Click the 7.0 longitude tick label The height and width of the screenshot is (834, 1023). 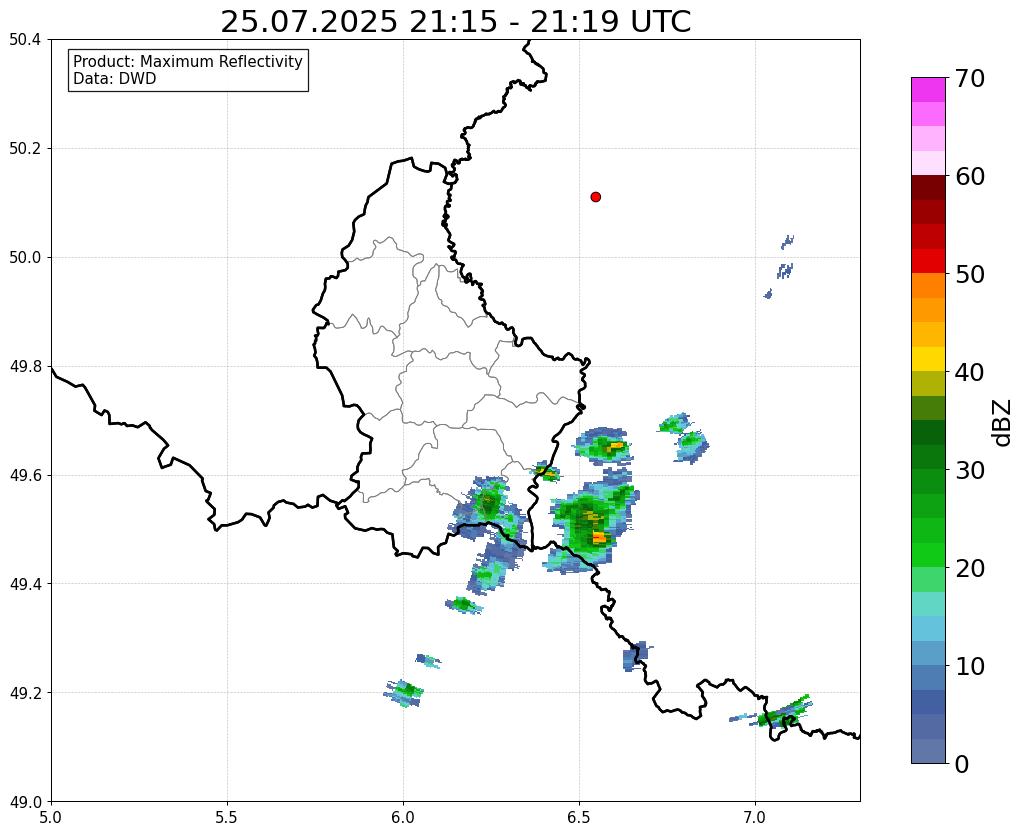coord(756,818)
